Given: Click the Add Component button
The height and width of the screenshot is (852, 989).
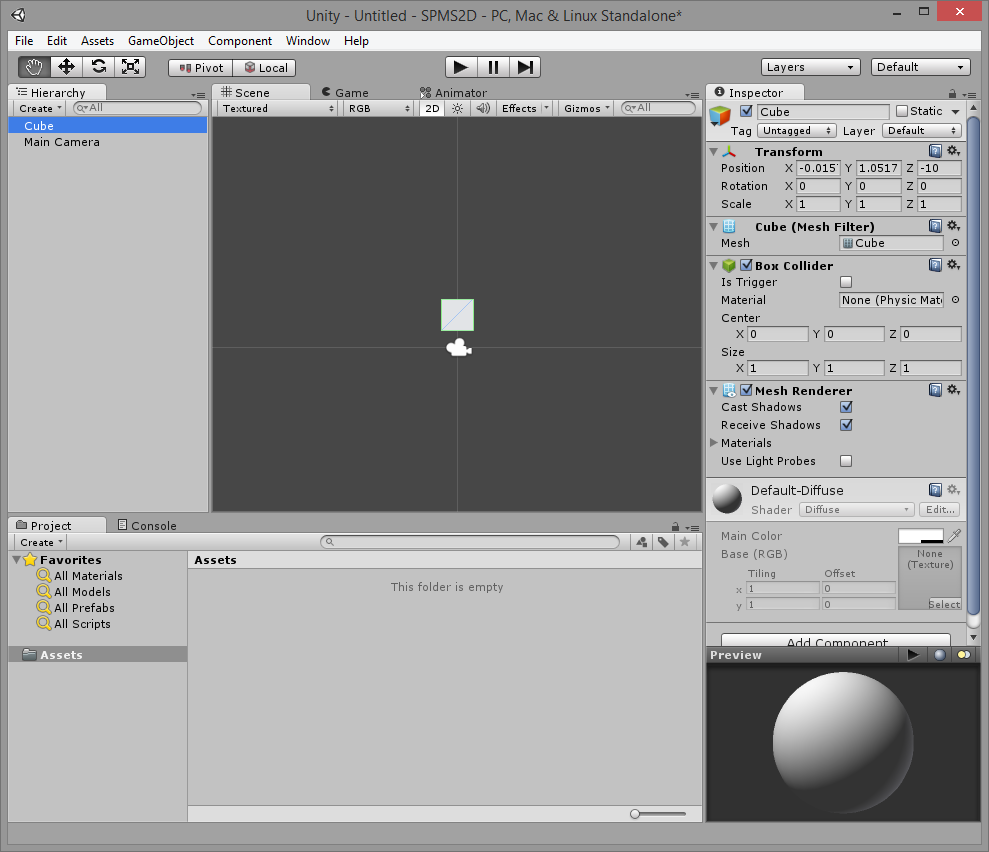Looking at the screenshot, I should (x=835, y=640).
